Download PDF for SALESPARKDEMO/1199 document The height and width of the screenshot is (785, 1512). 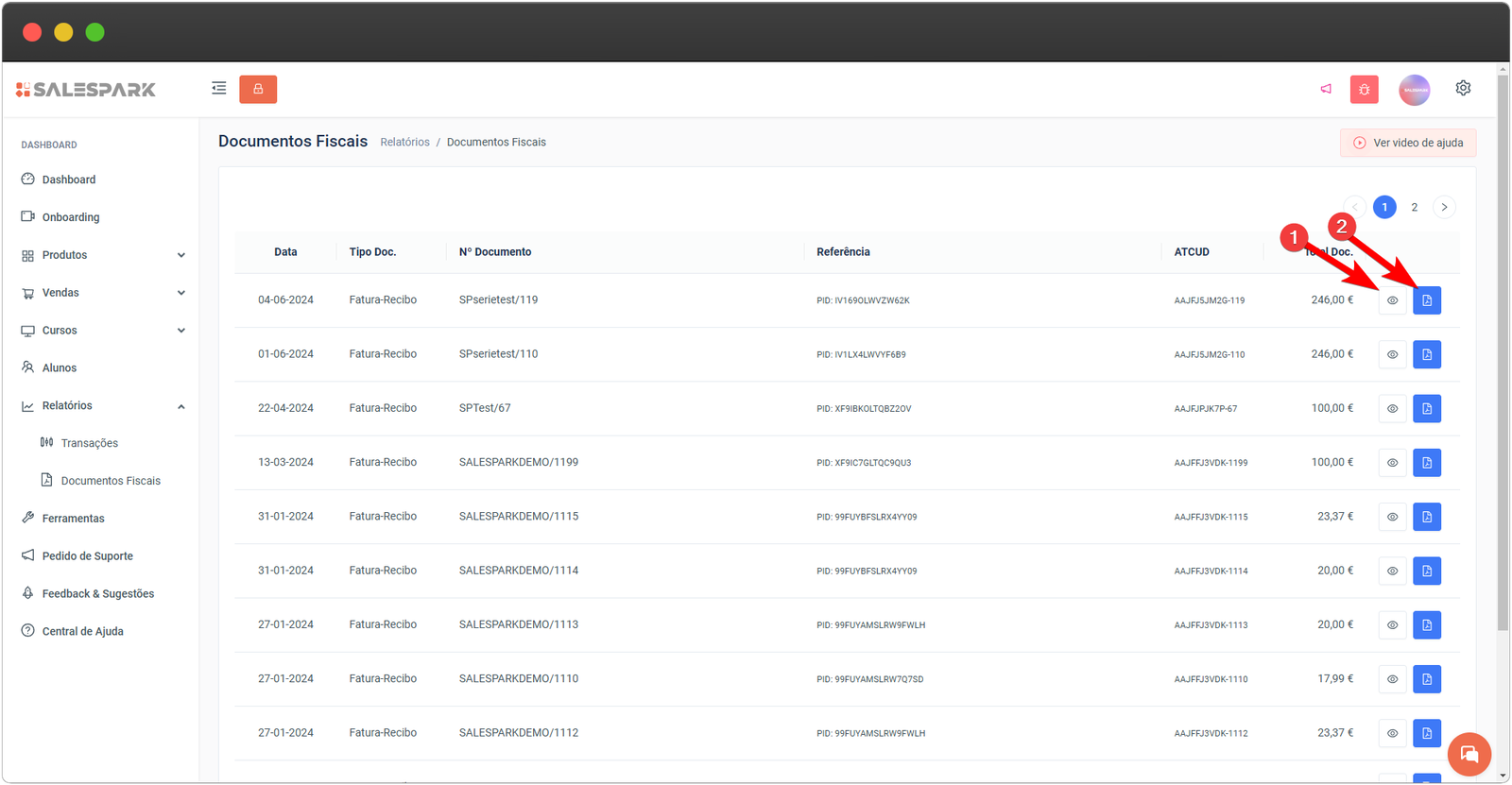coord(1426,463)
